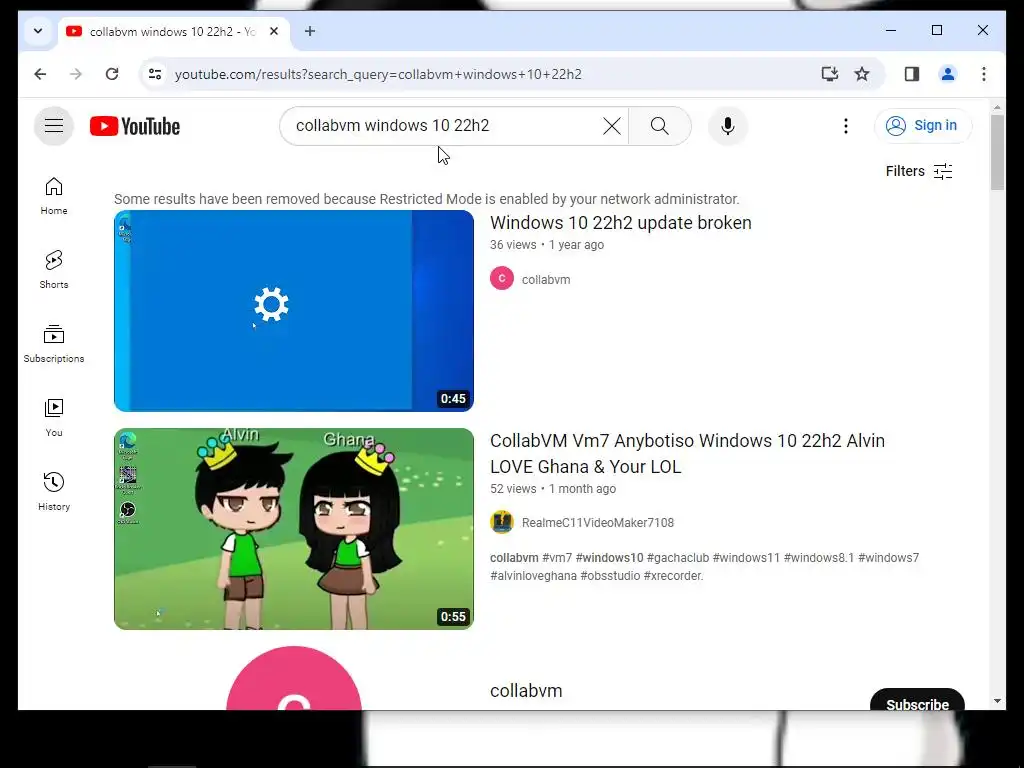Open Subscriptions in the sidebar
This screenshot has width=1024, height=768.
54,344
